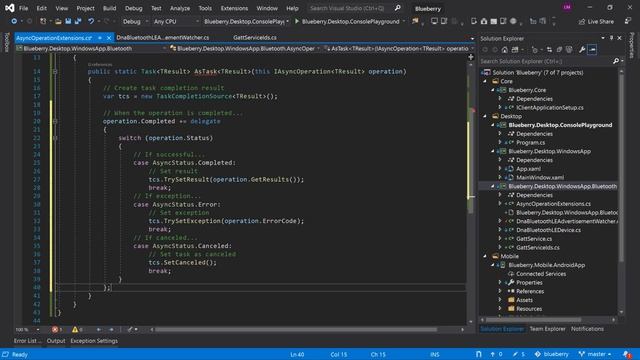
Task: Click the master branch in status bar
Action: pyautogui.click(x=595, y=354)
